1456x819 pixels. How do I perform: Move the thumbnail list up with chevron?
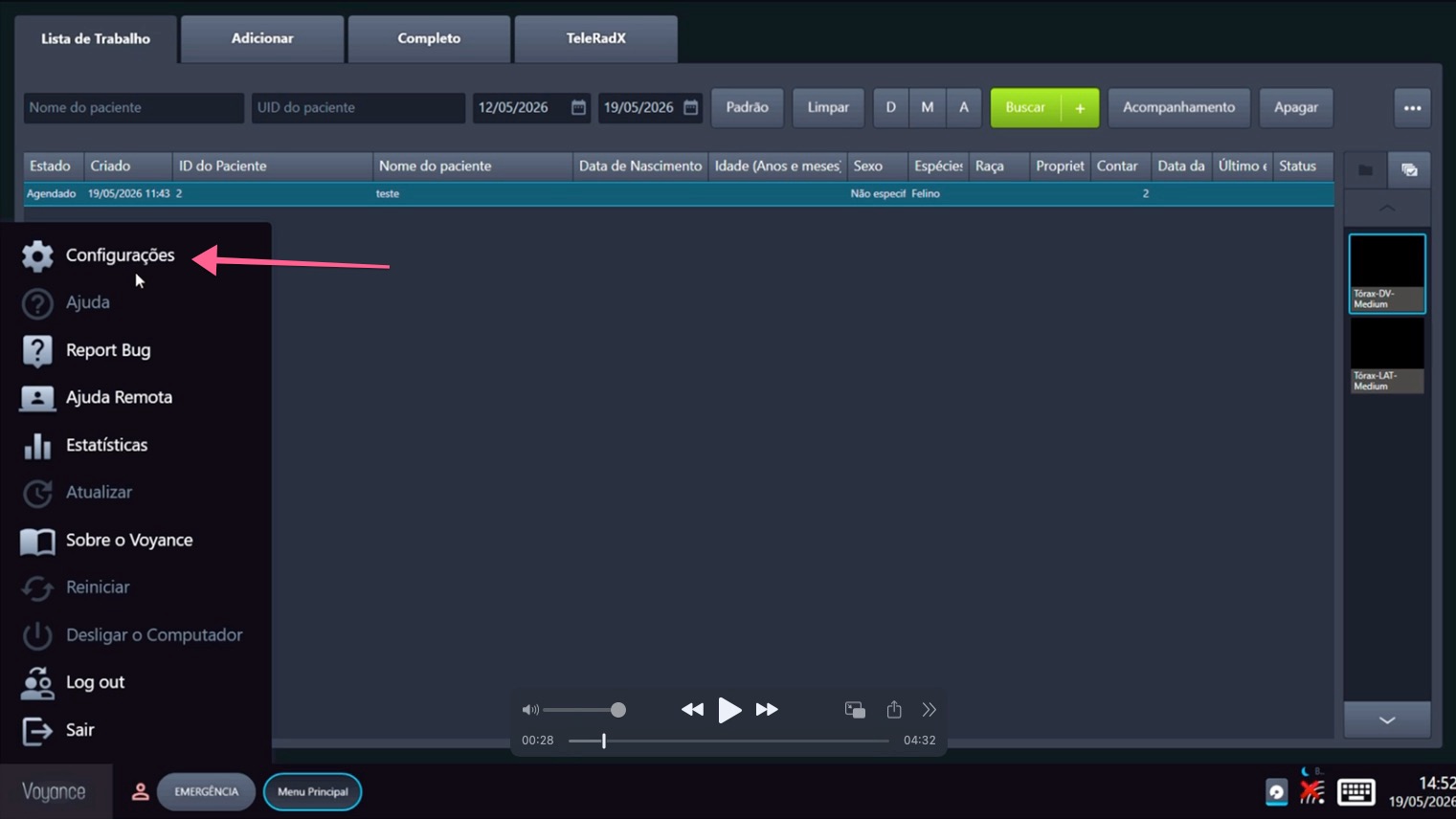click(1387, 208)
